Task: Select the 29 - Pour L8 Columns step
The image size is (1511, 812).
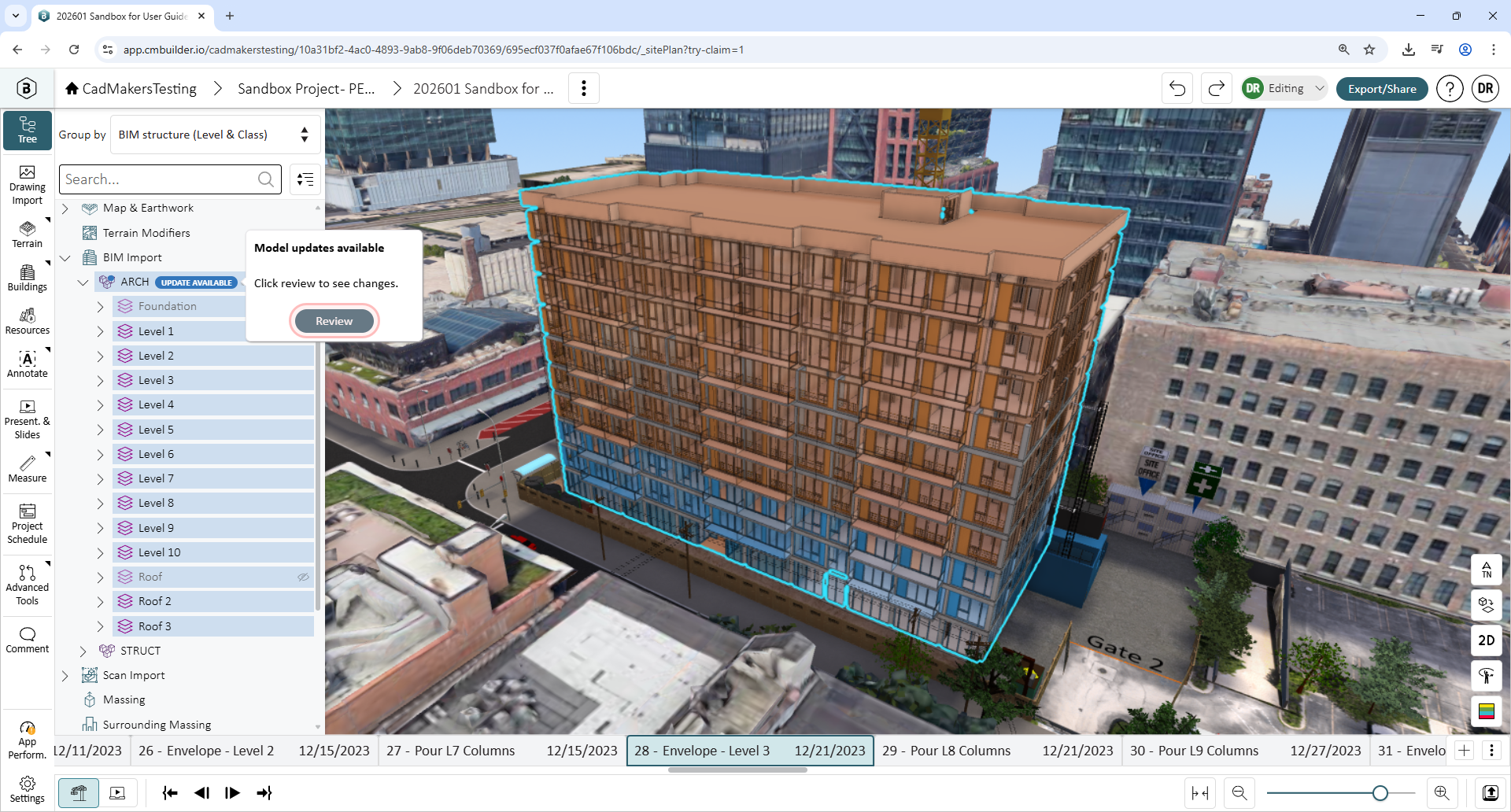Action: pyautogui.click(x=998, y=751)
